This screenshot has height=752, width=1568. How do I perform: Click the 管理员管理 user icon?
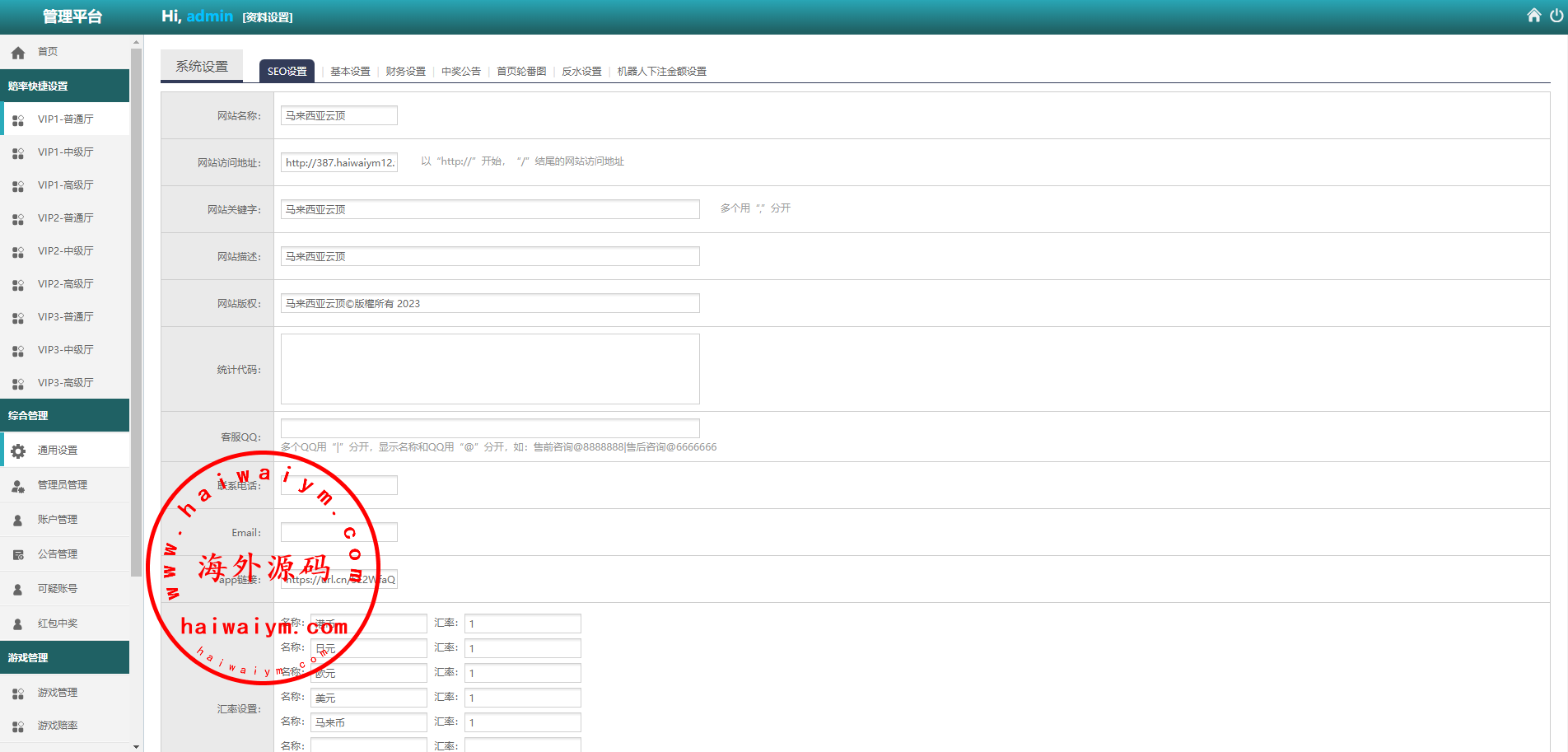18,486
